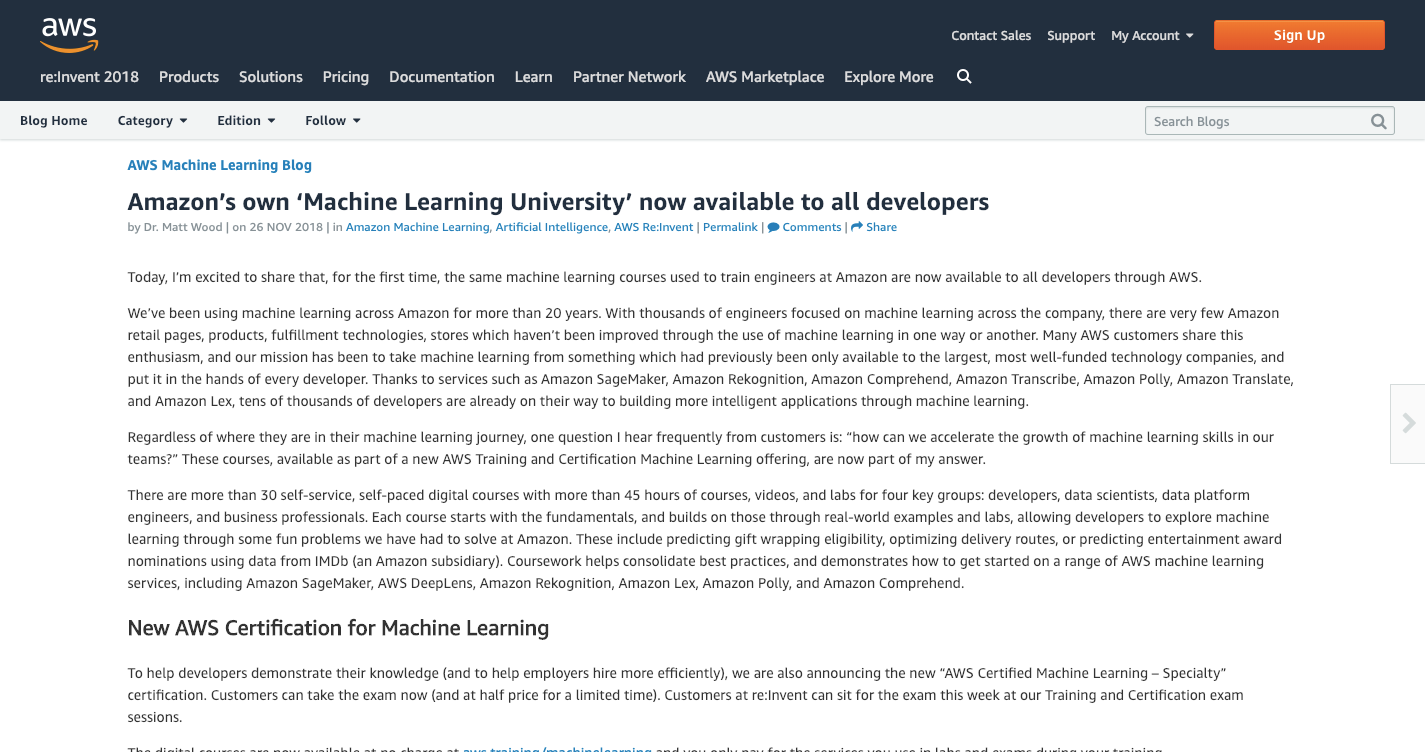Open AWS Marketplace in the navigation
Image resolution: width=1425 pixels, height=752 pixels.
pyautogui.click(x=765, y=77)
